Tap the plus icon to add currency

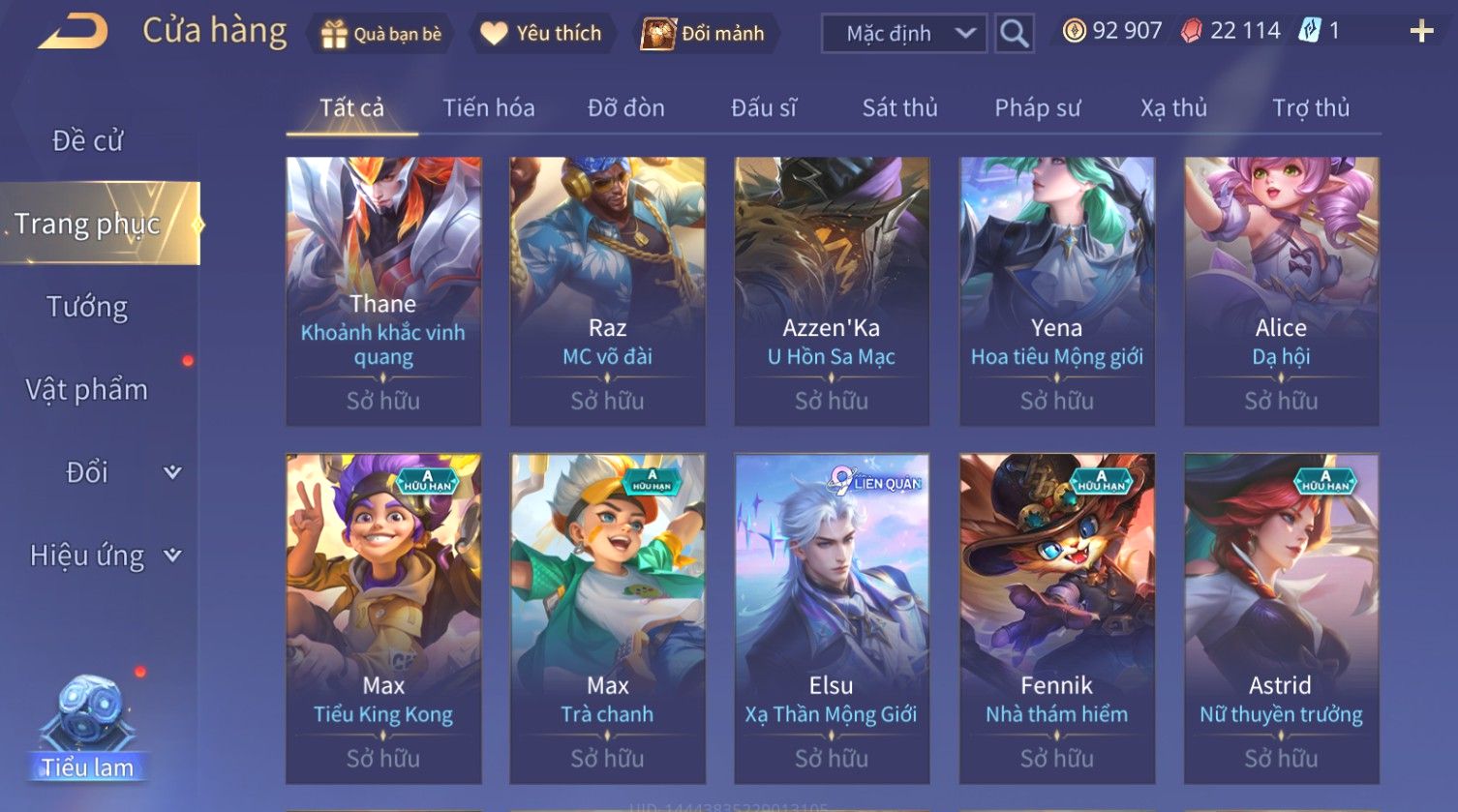pyautogui.click(x=1421, y=32)
